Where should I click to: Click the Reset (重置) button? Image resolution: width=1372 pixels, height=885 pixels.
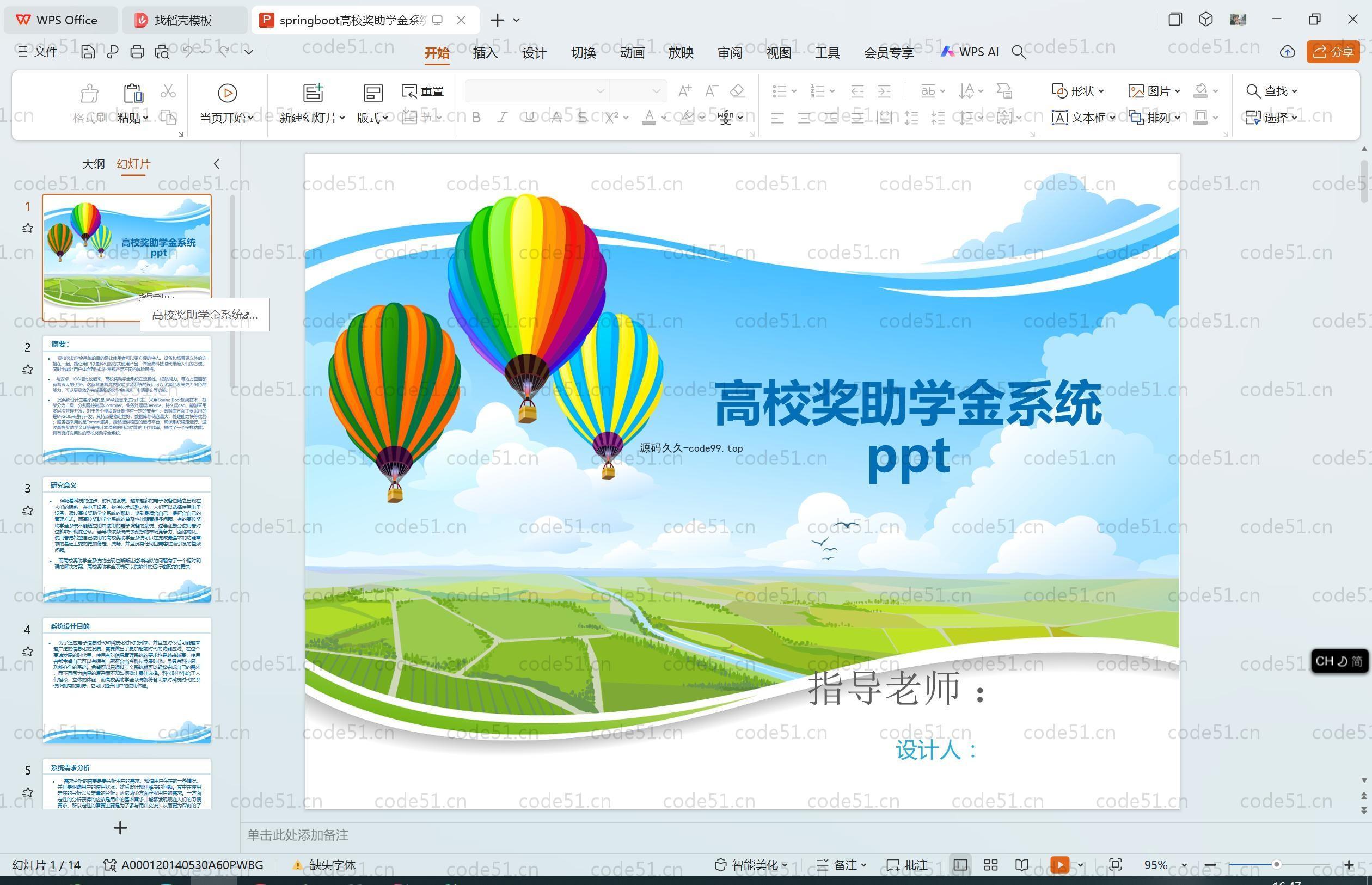[x=423, y=91]
